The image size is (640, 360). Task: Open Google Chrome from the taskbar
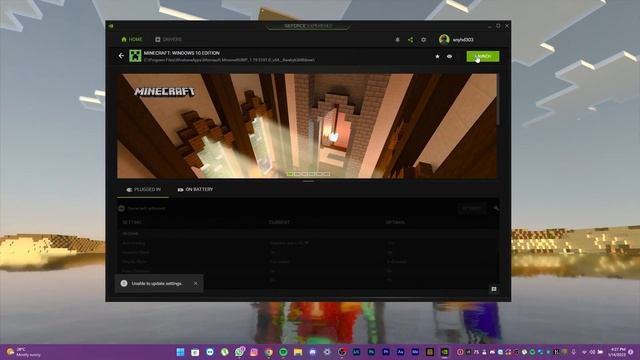[268, 352]
